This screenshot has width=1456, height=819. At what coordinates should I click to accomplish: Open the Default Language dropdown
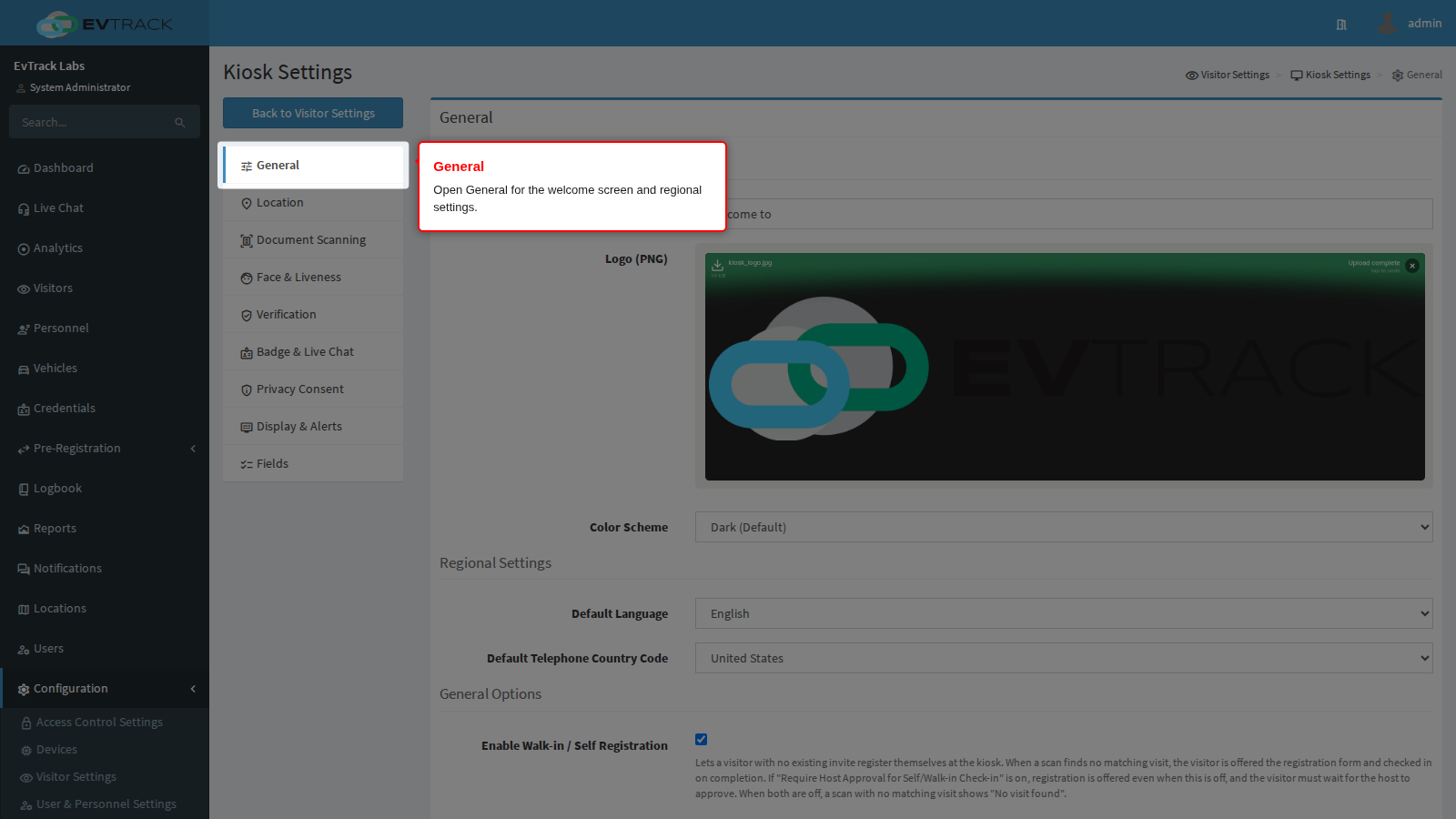[1064, 613]
